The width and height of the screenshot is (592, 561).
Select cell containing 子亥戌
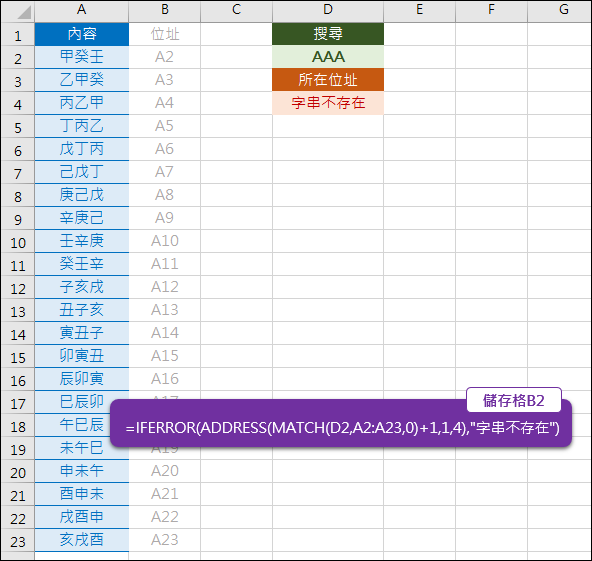coord(82,287)
